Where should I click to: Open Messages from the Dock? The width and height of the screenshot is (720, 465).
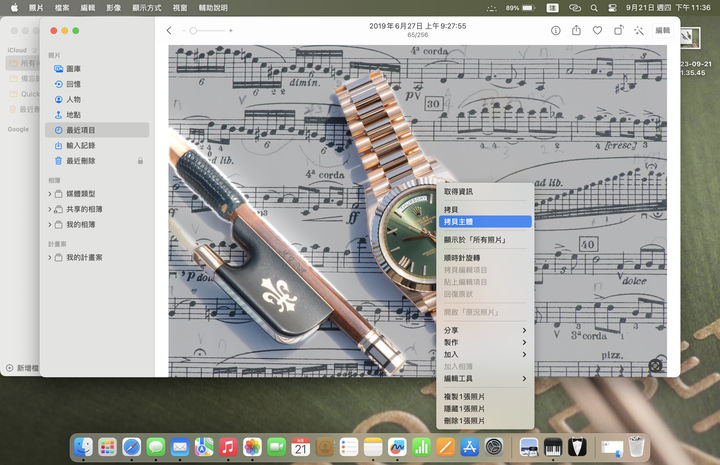pos(156,447)
